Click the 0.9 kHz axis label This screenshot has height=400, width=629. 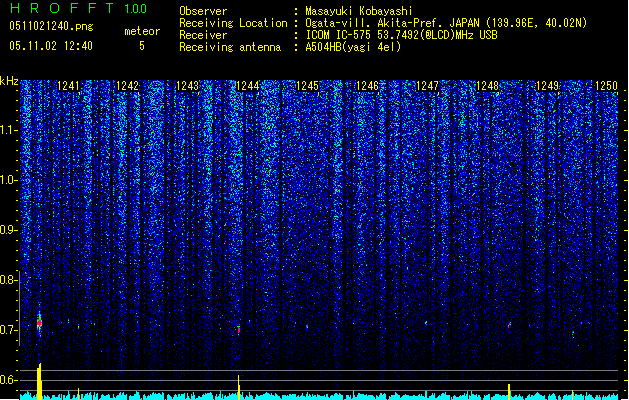[x=8, y=230]
